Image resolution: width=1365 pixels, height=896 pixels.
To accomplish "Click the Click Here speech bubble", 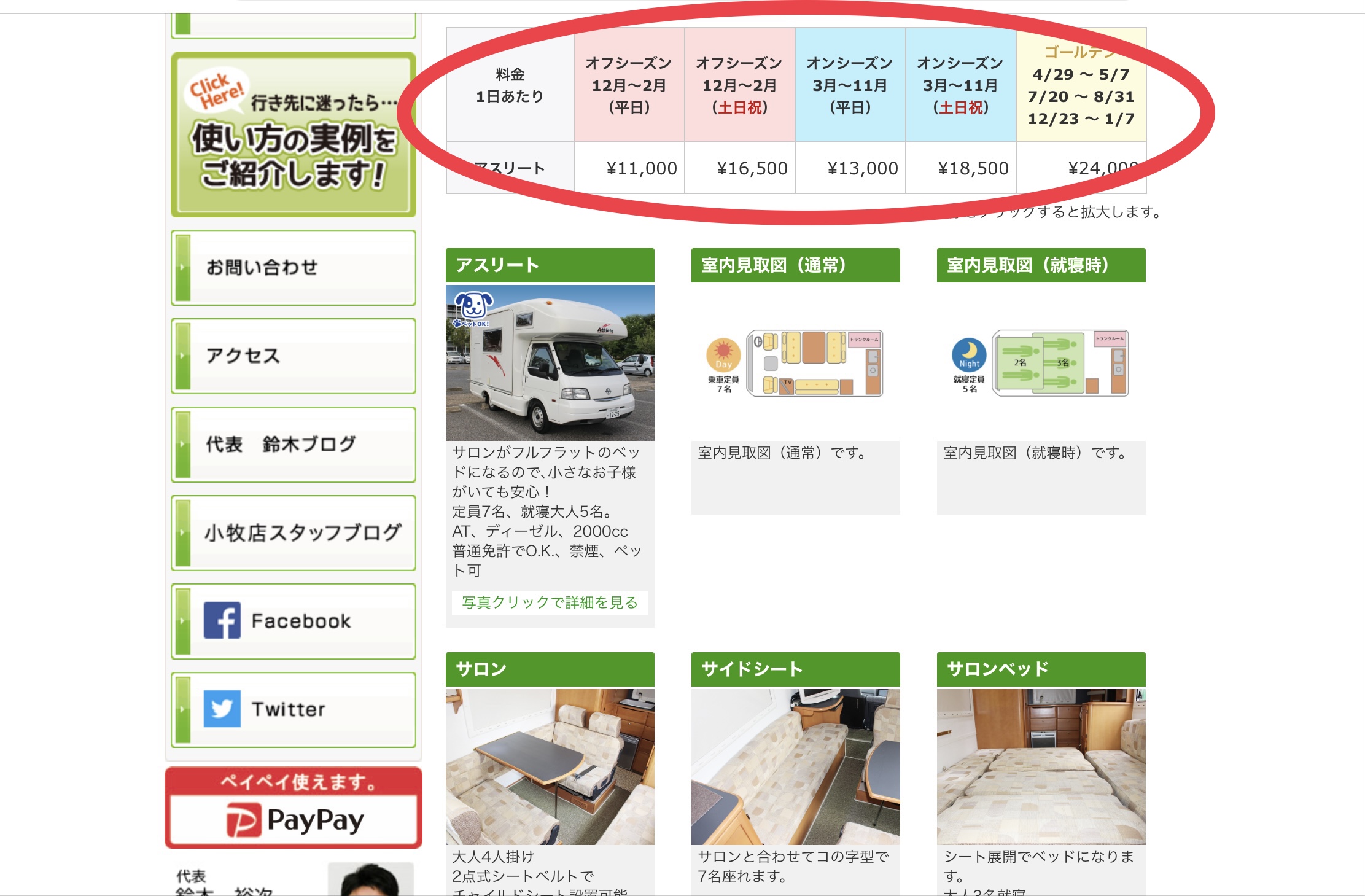I will (x=216, y=90).
